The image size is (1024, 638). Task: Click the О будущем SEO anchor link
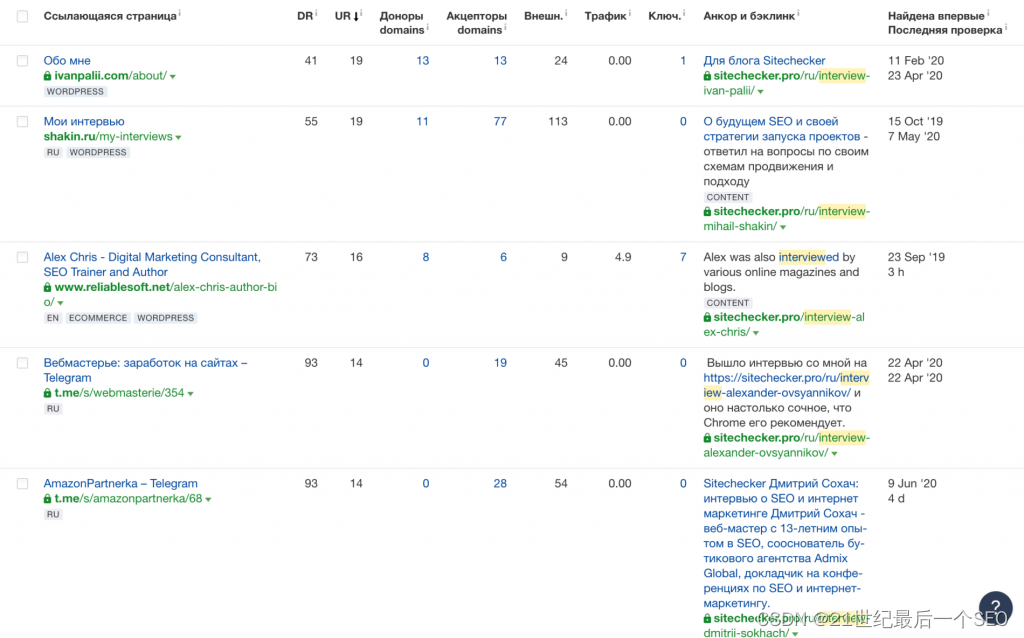tap(782, 129)
